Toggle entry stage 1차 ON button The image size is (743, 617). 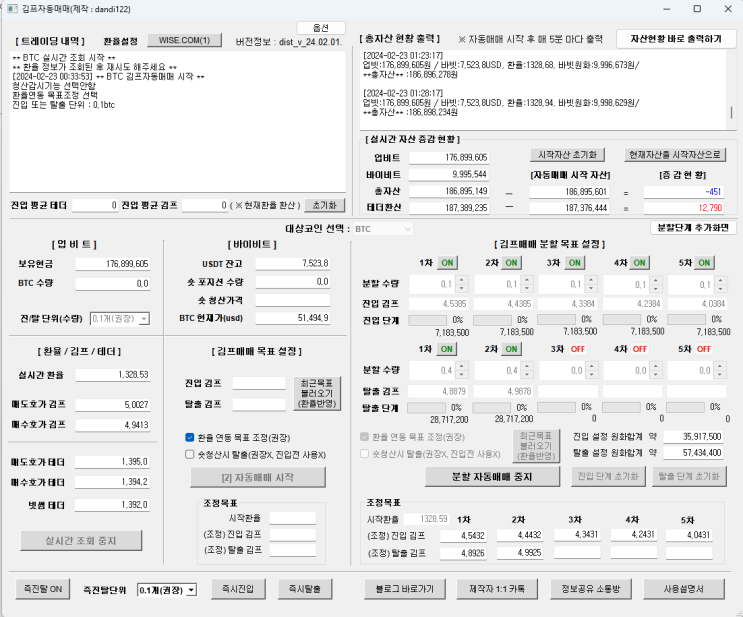[x=447, y=263]
